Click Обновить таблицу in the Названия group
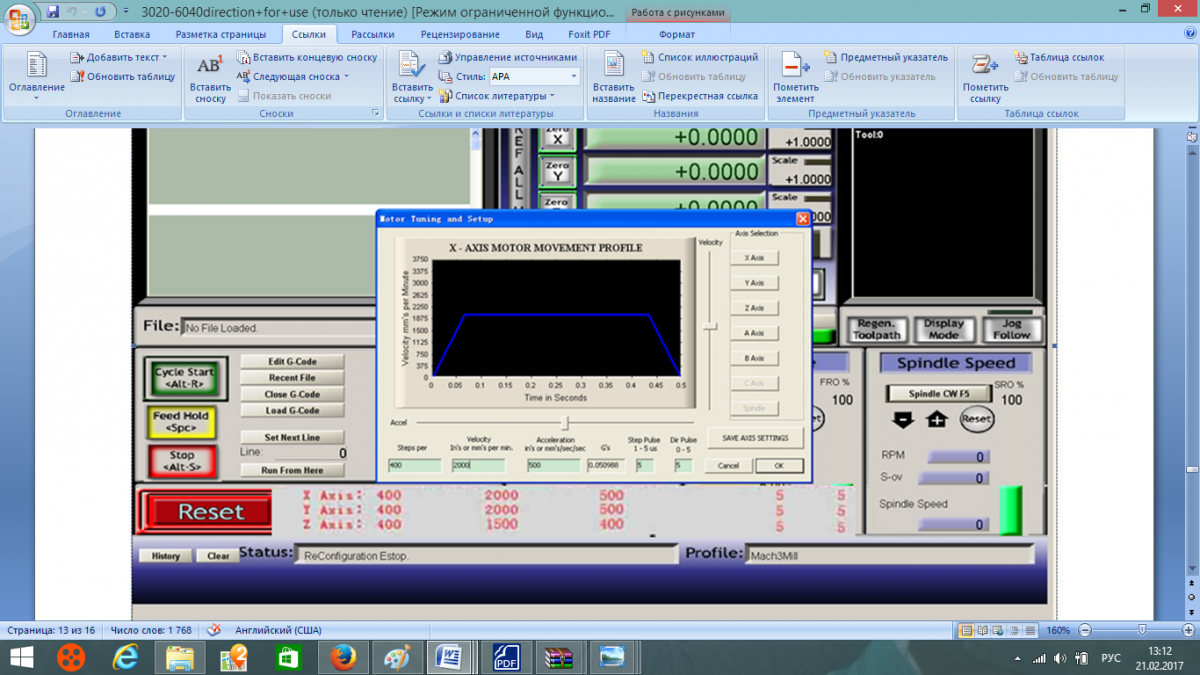 (x=694, y=77)
